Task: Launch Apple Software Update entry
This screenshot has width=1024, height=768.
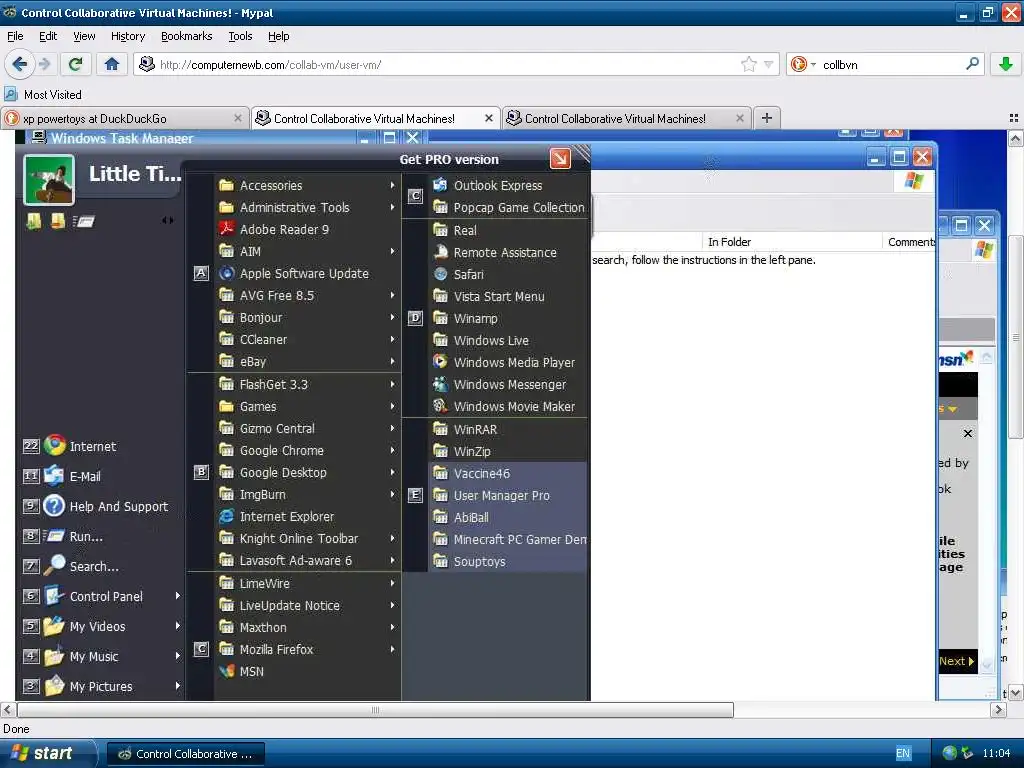Action: [304, 274]
